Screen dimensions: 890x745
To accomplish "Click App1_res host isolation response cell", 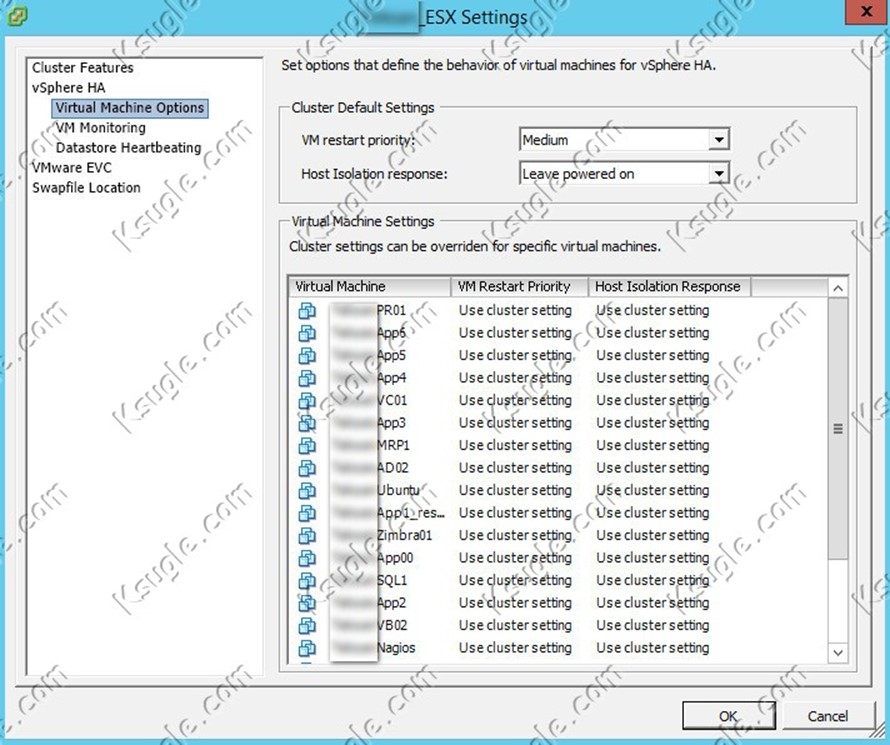I will [653, 513].
